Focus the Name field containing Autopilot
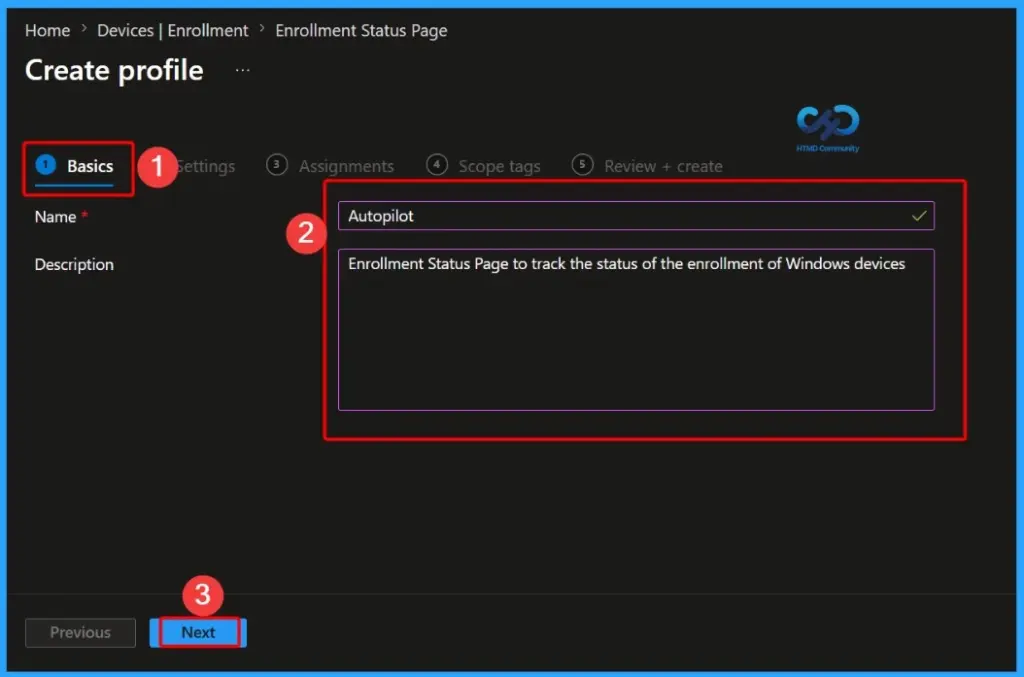This screenshot has height=677, width=1024. click(x=635, y=216)
